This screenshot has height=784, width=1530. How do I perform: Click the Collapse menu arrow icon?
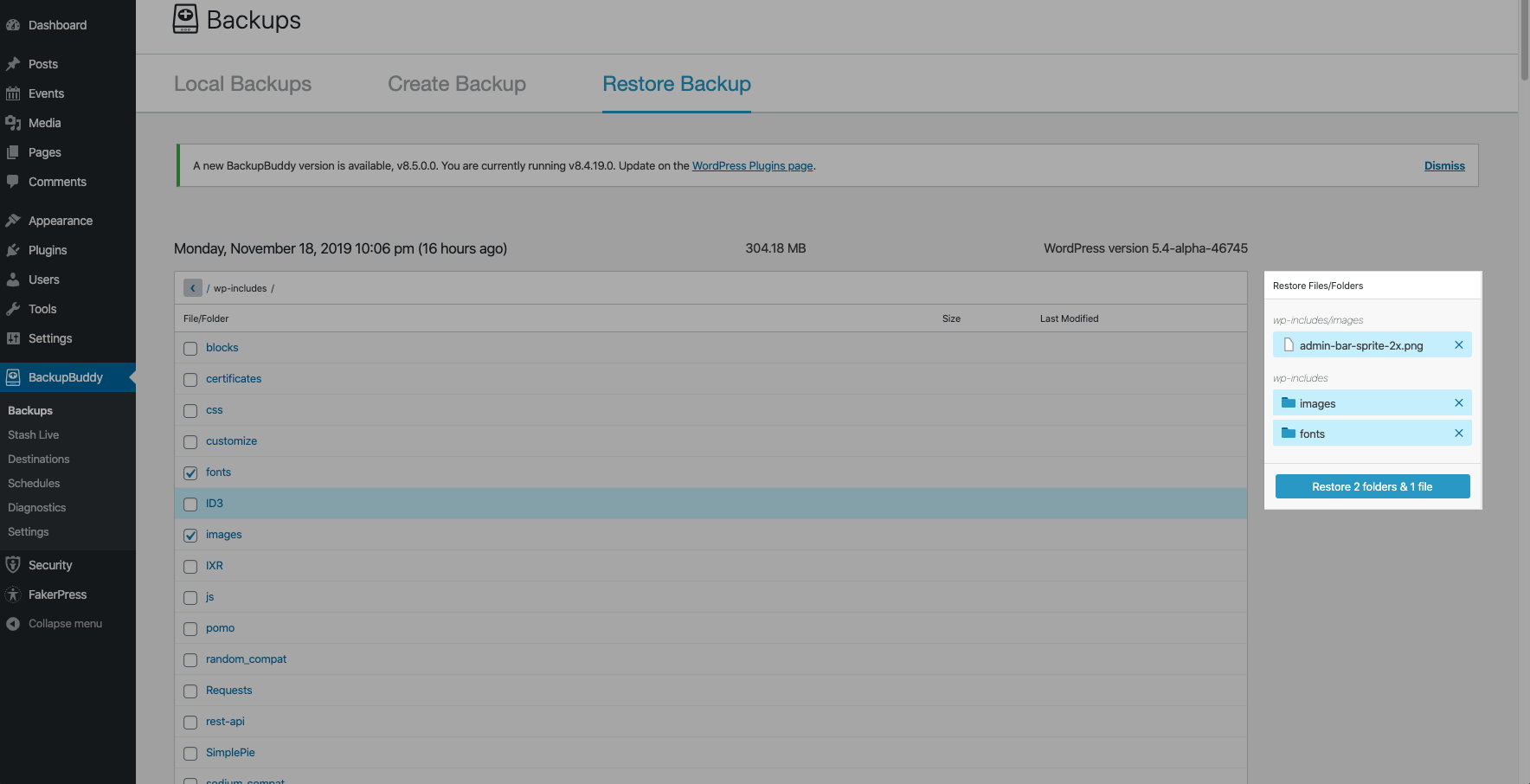(x=13, y=624)
